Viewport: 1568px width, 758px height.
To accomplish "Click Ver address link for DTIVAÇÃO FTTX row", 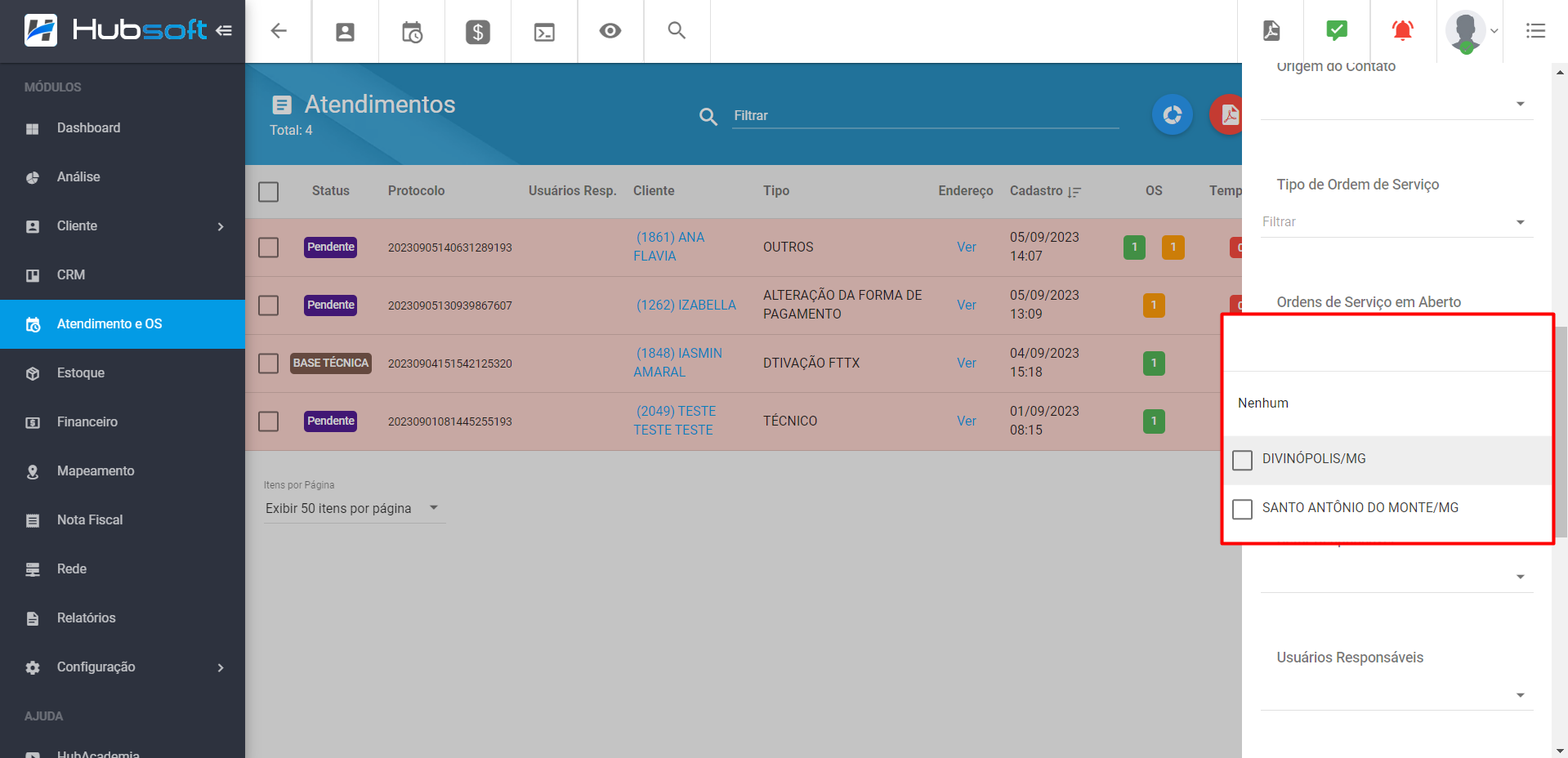I will tap(967, 363).
